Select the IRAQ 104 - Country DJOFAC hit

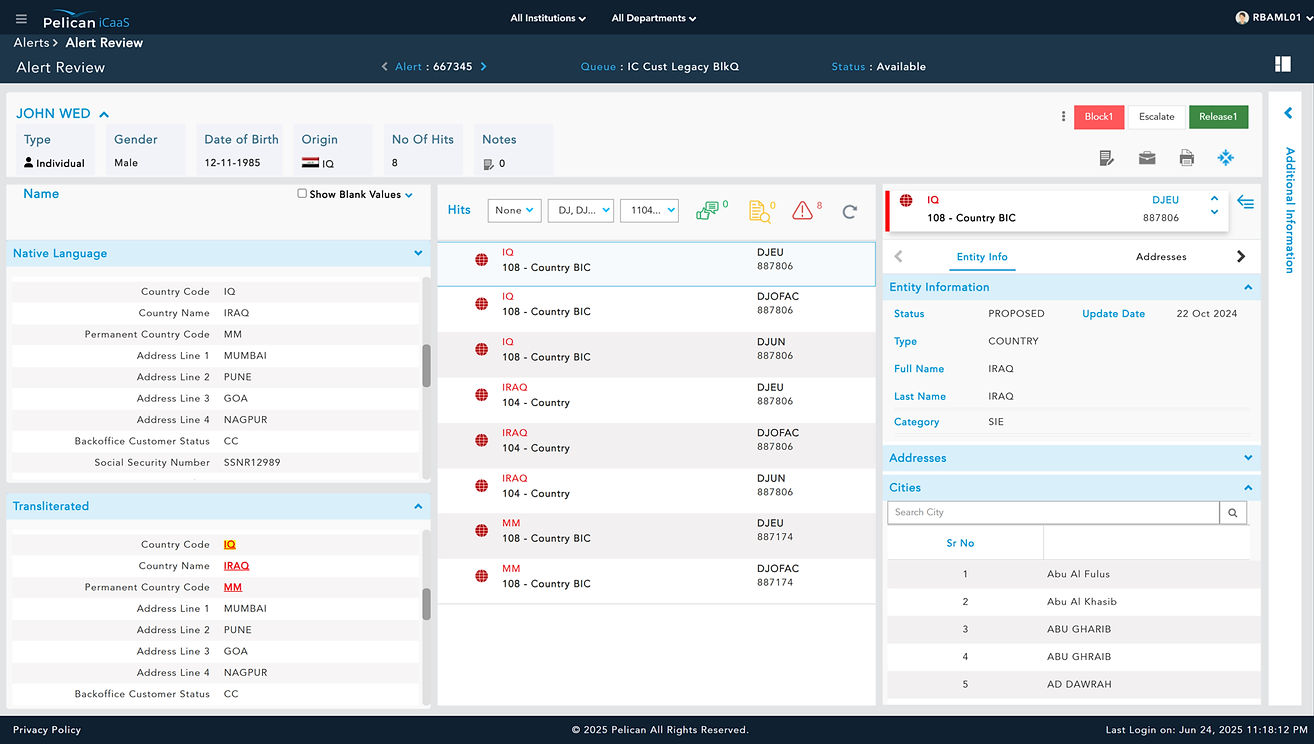(656, 440)
